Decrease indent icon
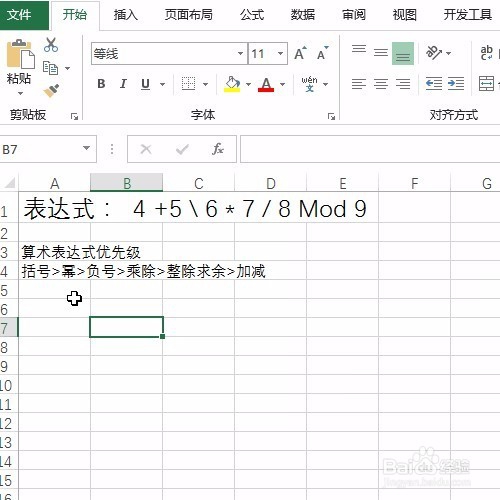500x500 pixels. (x=434, y=84)
